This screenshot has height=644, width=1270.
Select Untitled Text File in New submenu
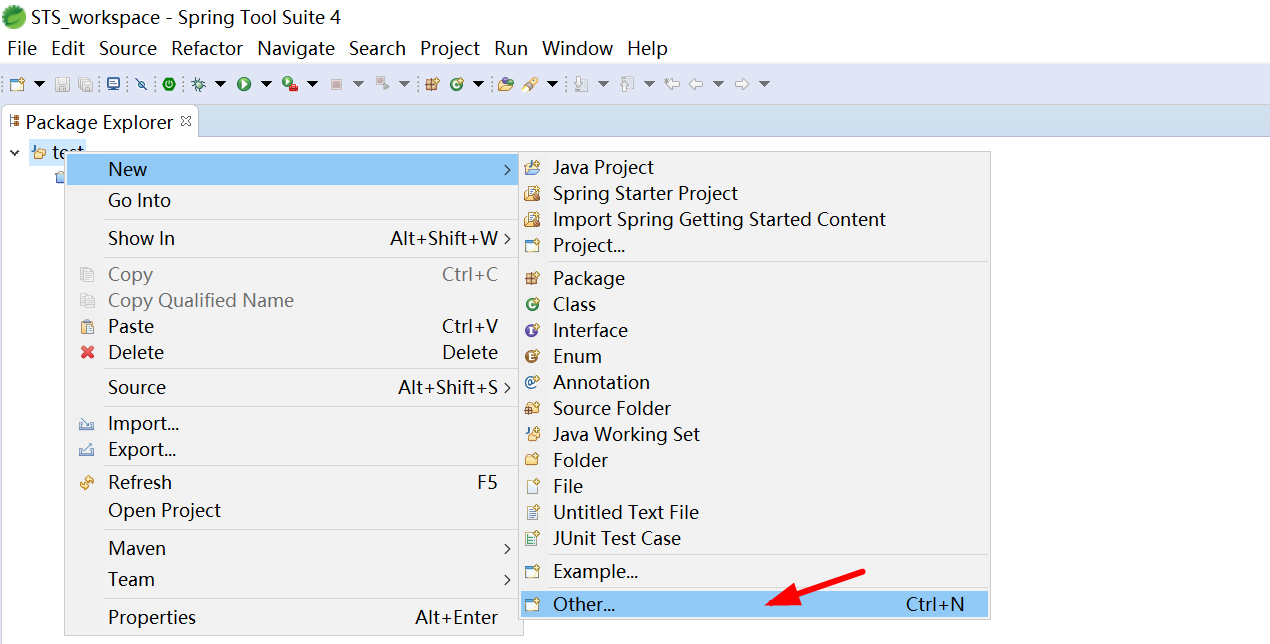[x=754, y=512]
